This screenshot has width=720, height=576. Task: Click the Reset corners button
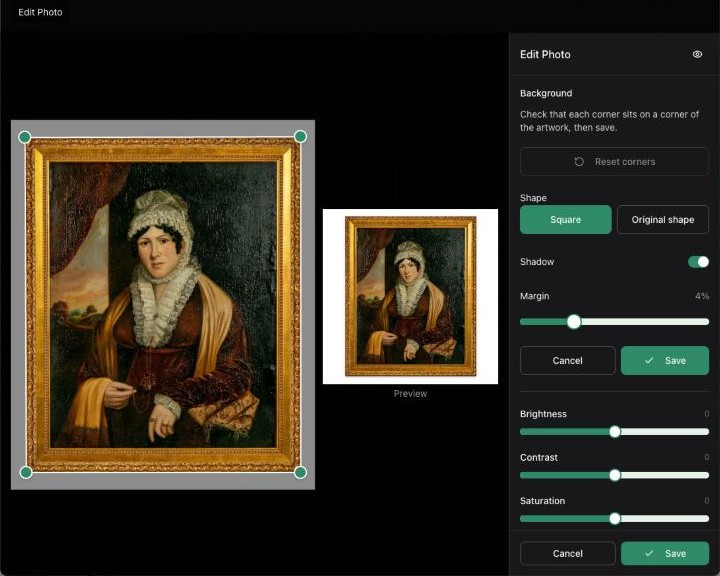point(614,162)
